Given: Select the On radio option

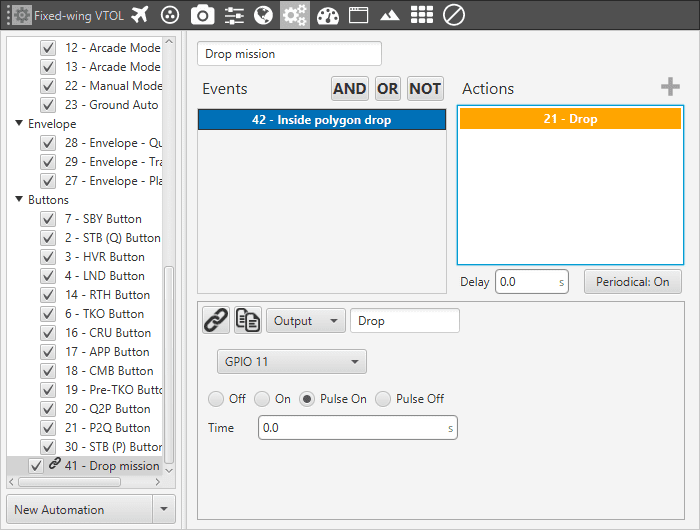Looking at the screenshot, I should point(262,398).
